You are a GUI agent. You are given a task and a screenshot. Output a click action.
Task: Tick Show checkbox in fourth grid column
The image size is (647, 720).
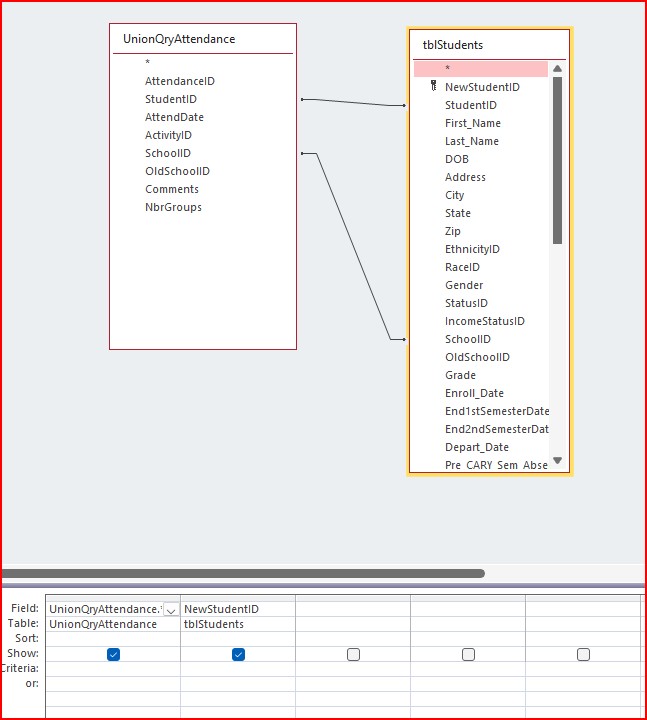tap(468, 654)
